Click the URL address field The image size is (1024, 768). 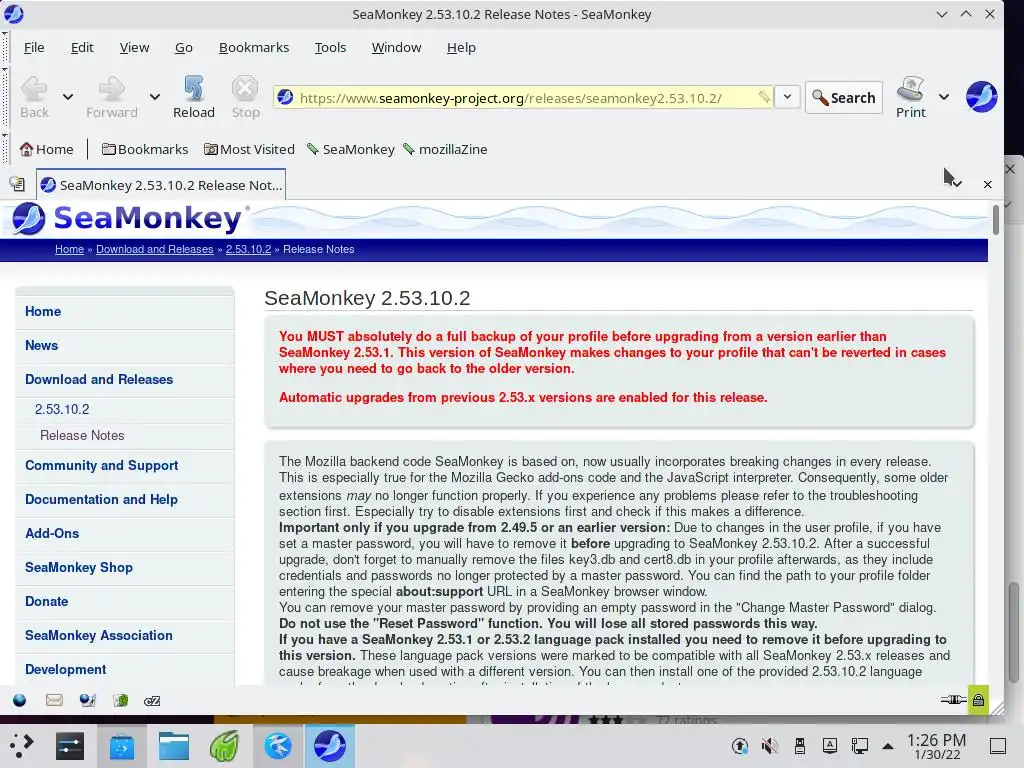pyautogui.click(x=522, y=98)
